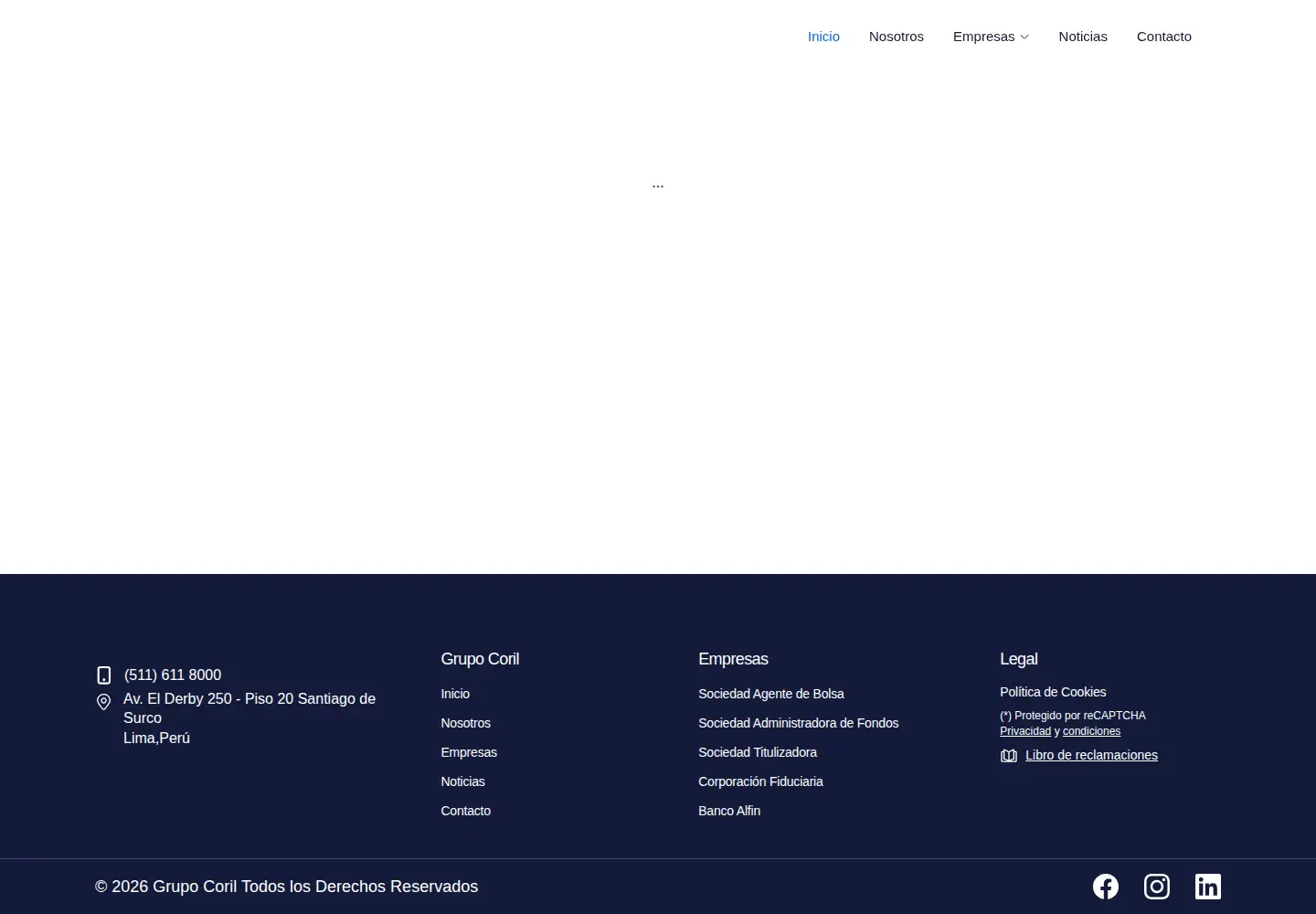Open Sociedad Administradora de Fondos link
Image resolution: width=1316 pixels, height=914 pixels.
[799, 723]
